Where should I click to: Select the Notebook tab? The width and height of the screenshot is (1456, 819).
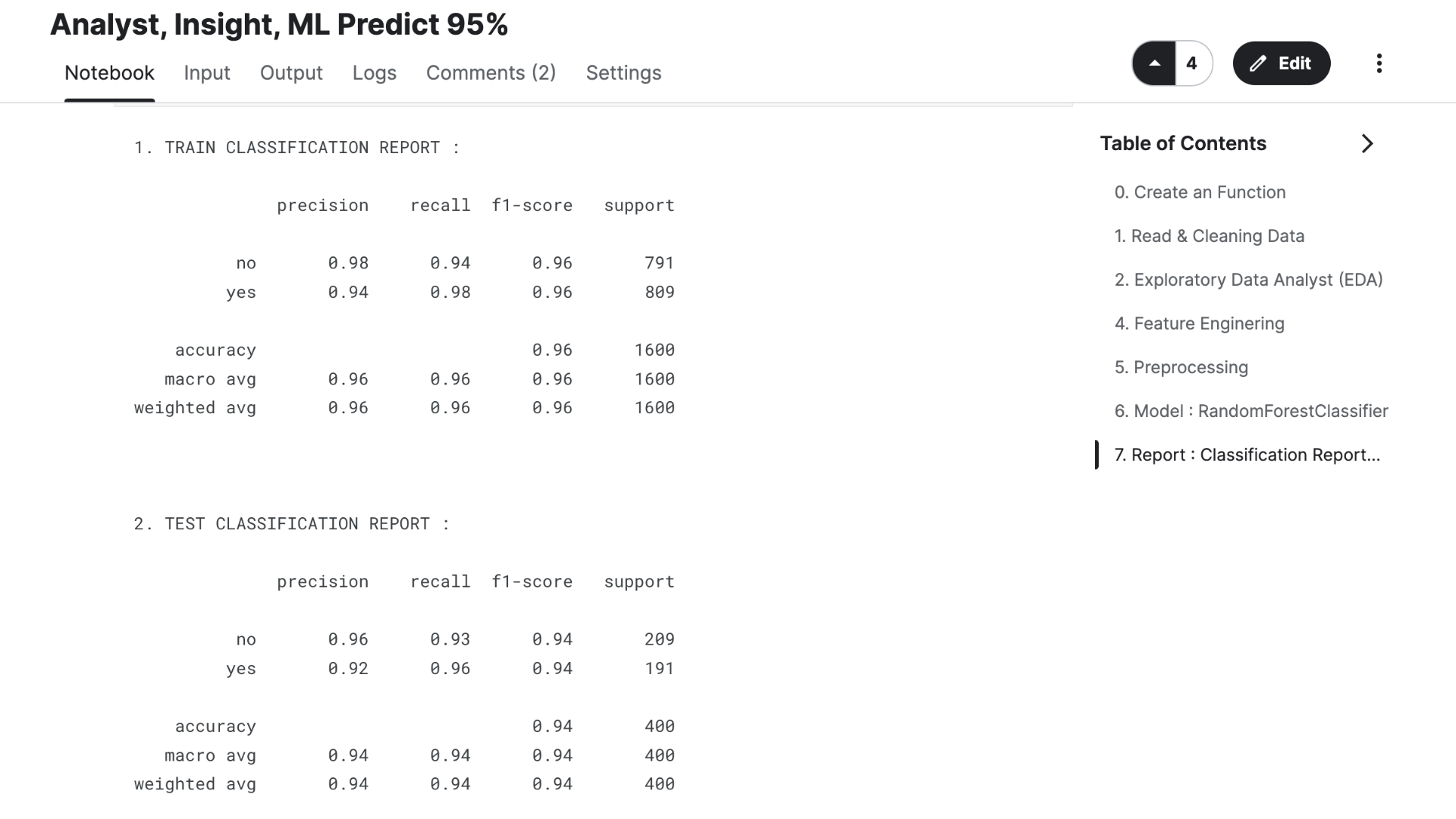pos(109,73)
